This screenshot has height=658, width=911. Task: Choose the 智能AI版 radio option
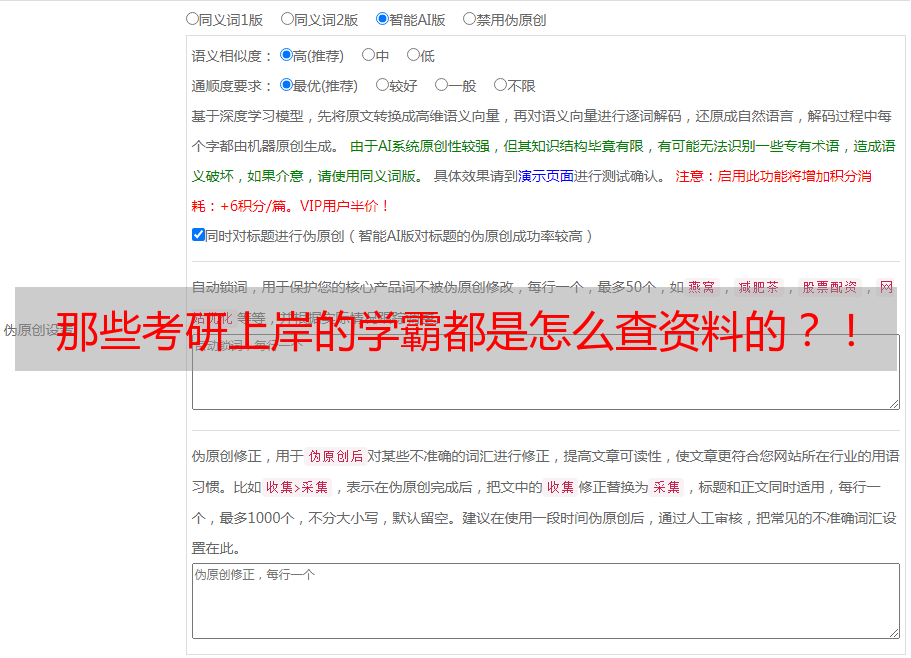click(x=382, y=19)
